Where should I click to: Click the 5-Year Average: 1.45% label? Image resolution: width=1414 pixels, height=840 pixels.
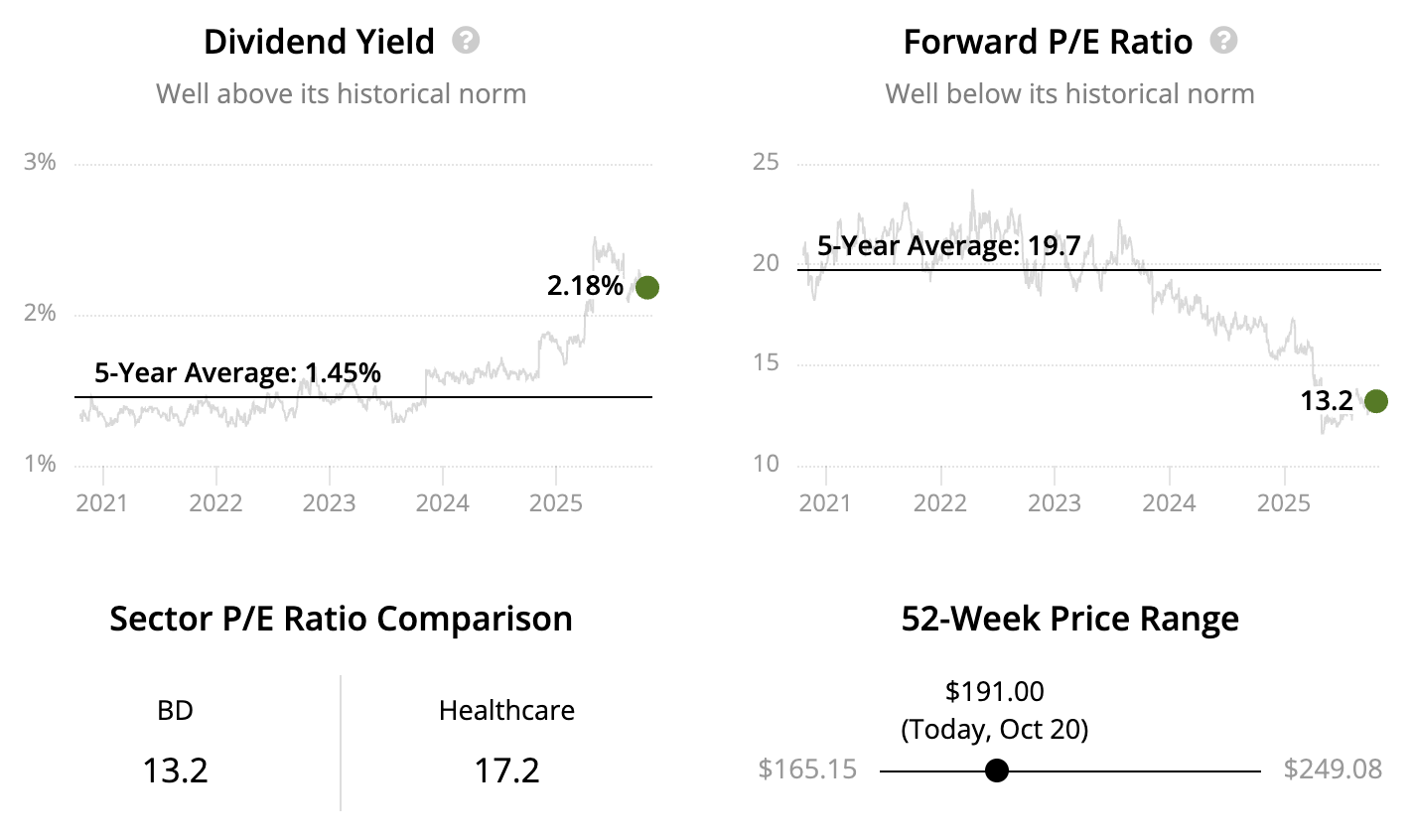click(x=237, y=373)
